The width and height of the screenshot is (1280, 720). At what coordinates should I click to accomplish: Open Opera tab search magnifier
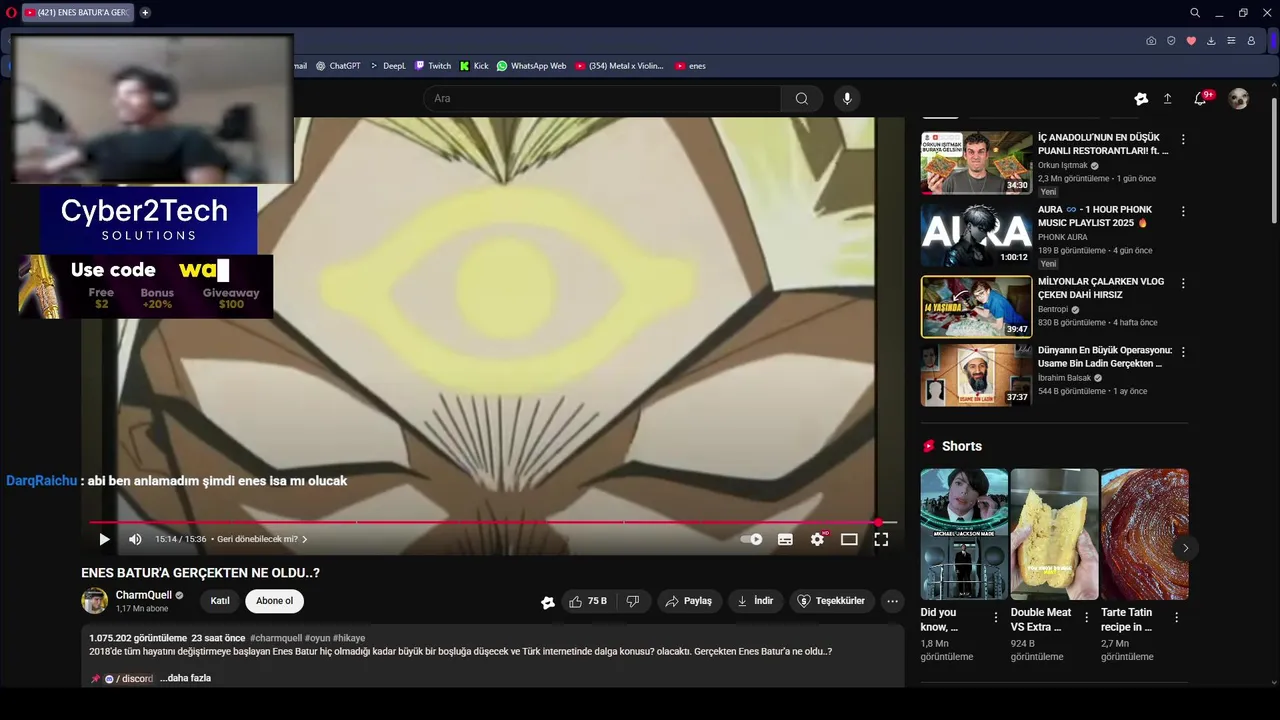[x=1195, y=13]
